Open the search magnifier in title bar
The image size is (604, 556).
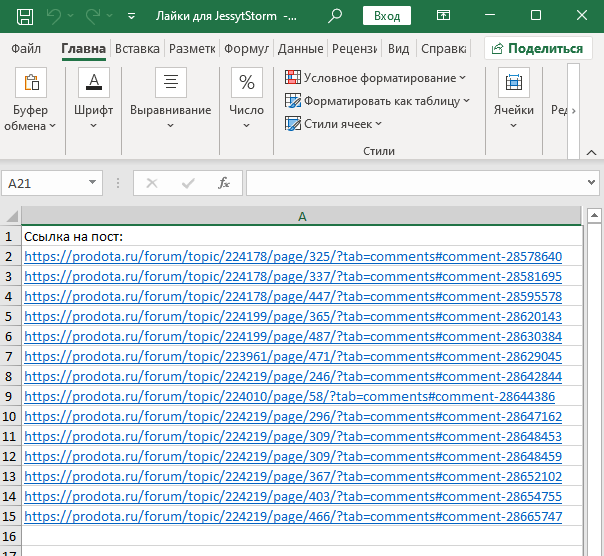click(x=334, y=17)
